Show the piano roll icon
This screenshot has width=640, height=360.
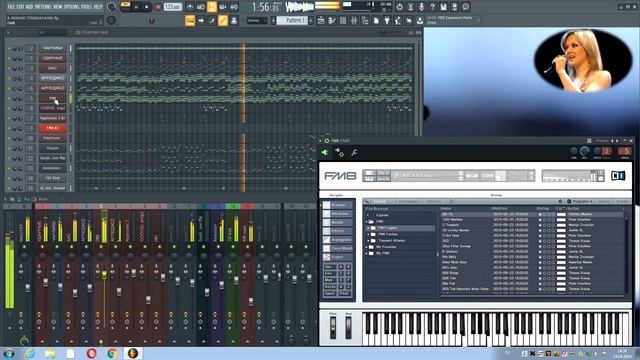point(332,20)
